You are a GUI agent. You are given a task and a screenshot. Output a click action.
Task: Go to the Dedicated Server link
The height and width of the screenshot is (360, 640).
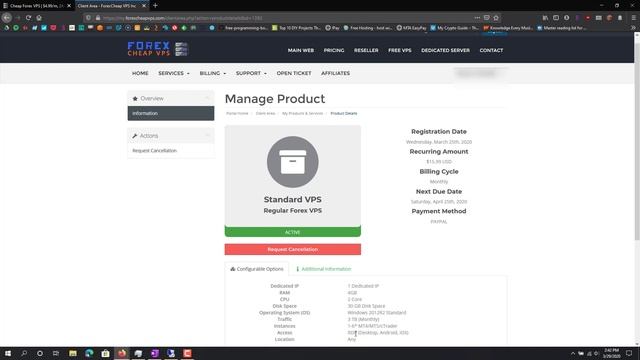click(445, 50)
